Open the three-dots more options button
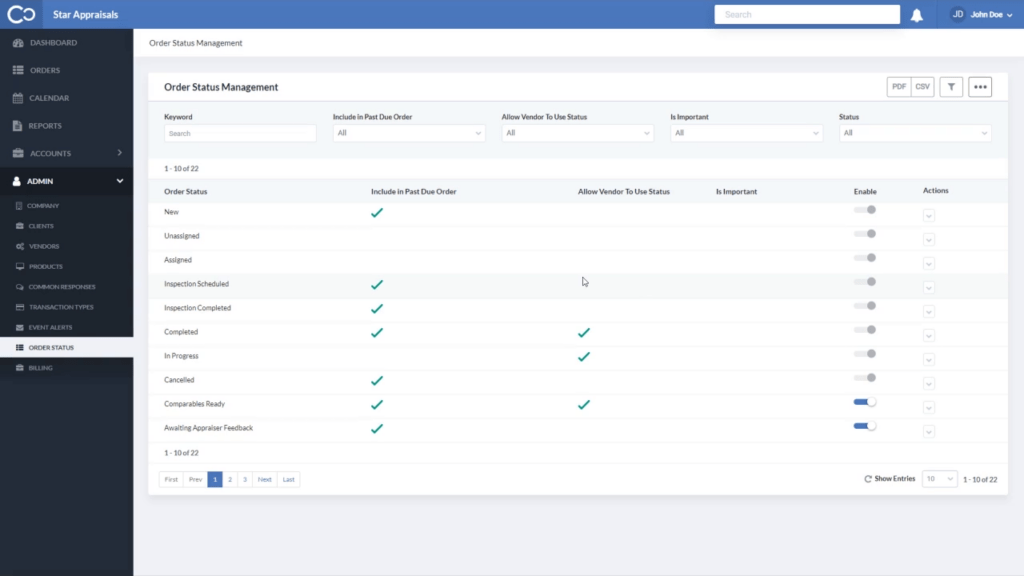This screenshot has height=576, width=1024. (980, 87)
